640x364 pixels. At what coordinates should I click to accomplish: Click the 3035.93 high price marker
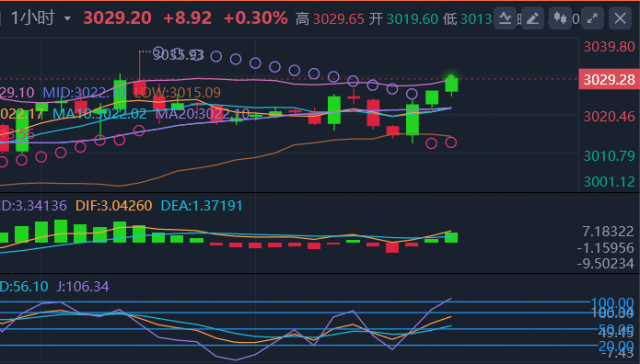[x=178, y=55]
